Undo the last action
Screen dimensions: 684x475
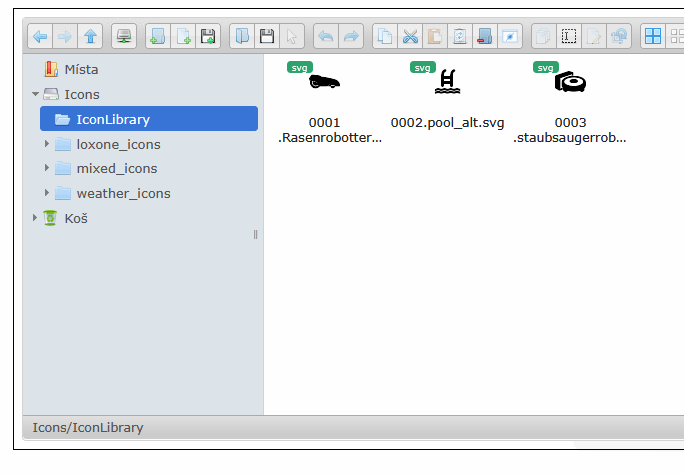326,36
